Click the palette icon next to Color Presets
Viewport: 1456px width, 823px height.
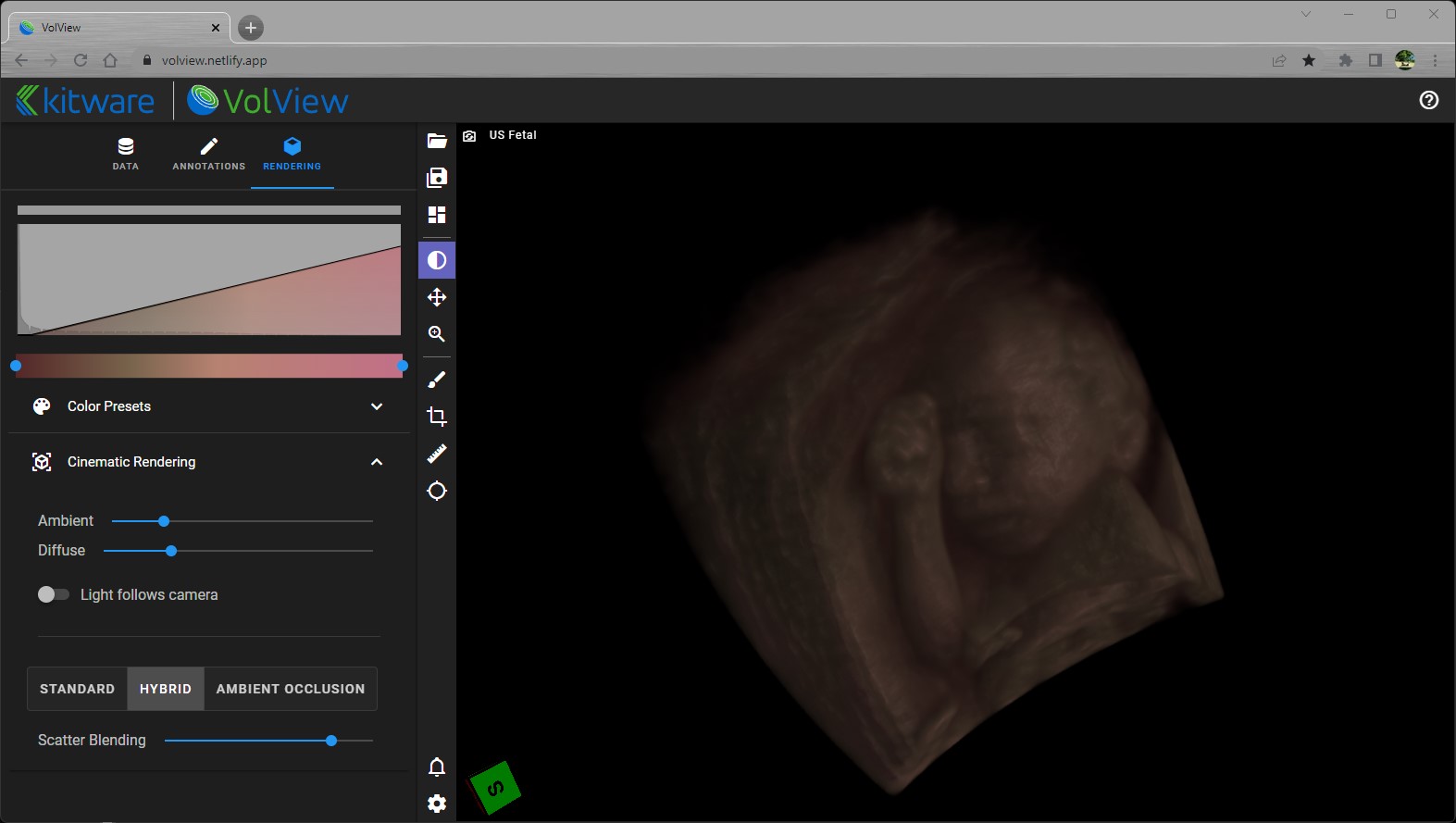42,406
